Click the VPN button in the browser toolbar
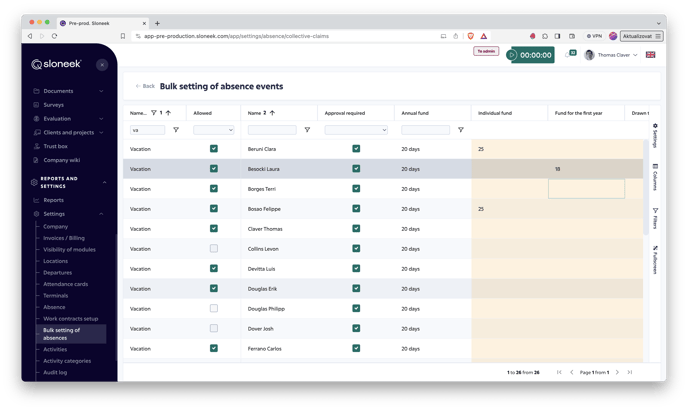Image resolution: width=688 pixels, height=410 pixels. tap(594, 36)
